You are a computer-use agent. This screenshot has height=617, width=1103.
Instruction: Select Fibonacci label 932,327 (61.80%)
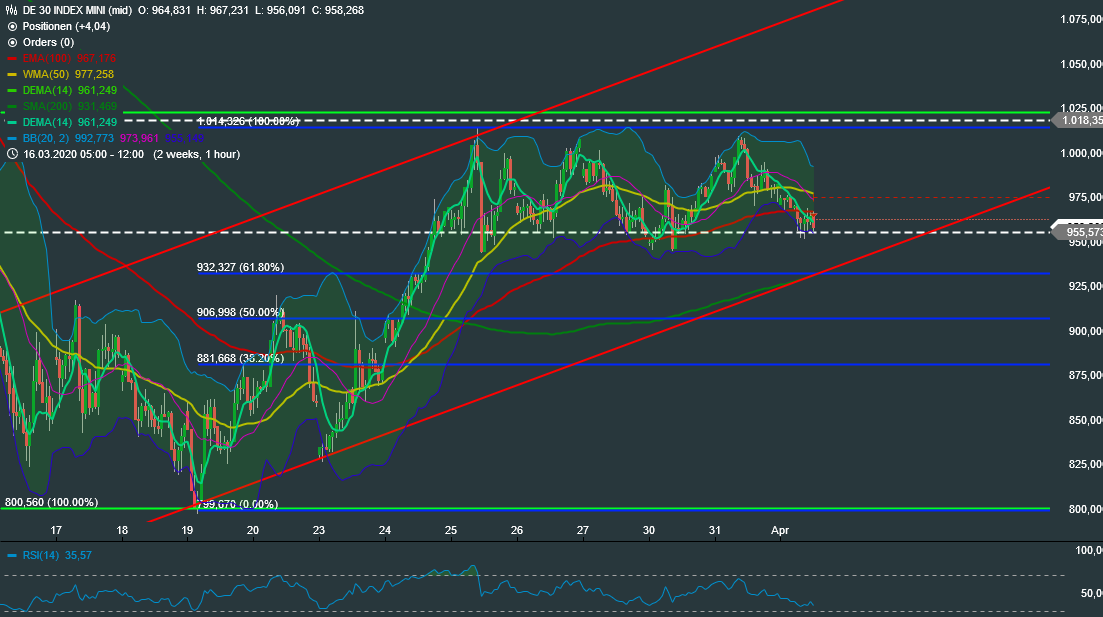(x=241, y=267)
